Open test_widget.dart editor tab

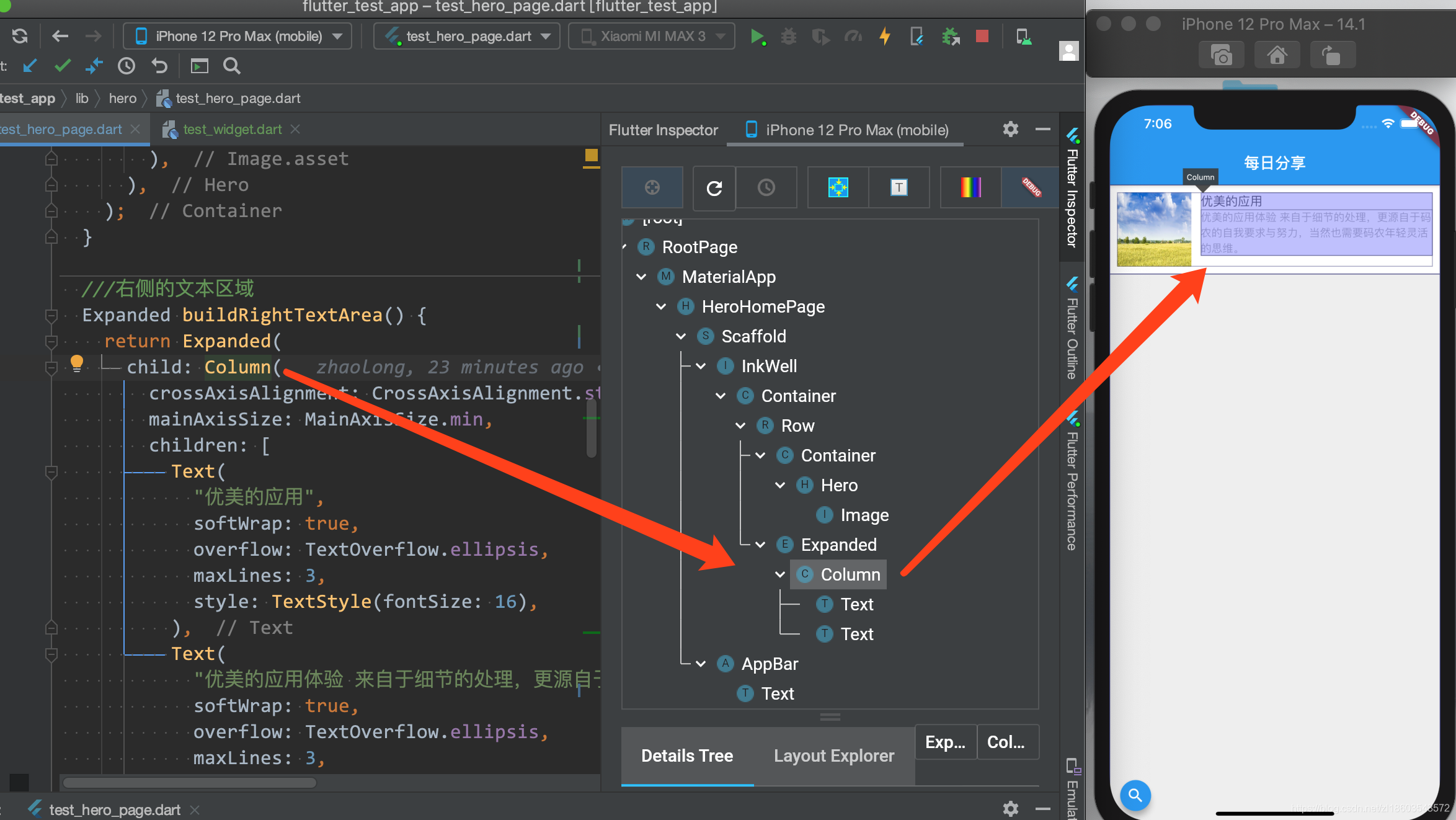click(x=232, y=130)
